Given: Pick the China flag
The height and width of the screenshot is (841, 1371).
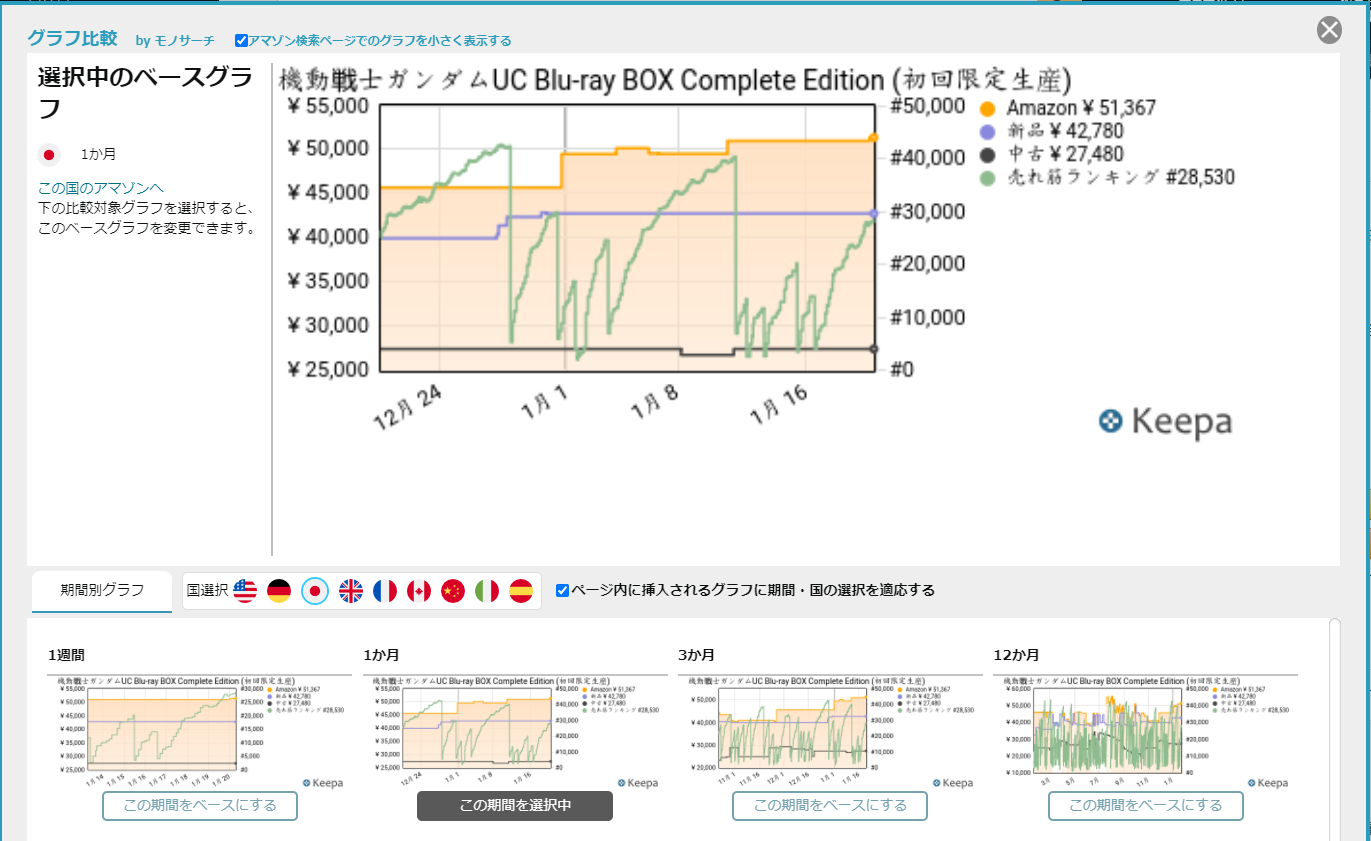Looking at the screenshot, I should coord(453,591).
